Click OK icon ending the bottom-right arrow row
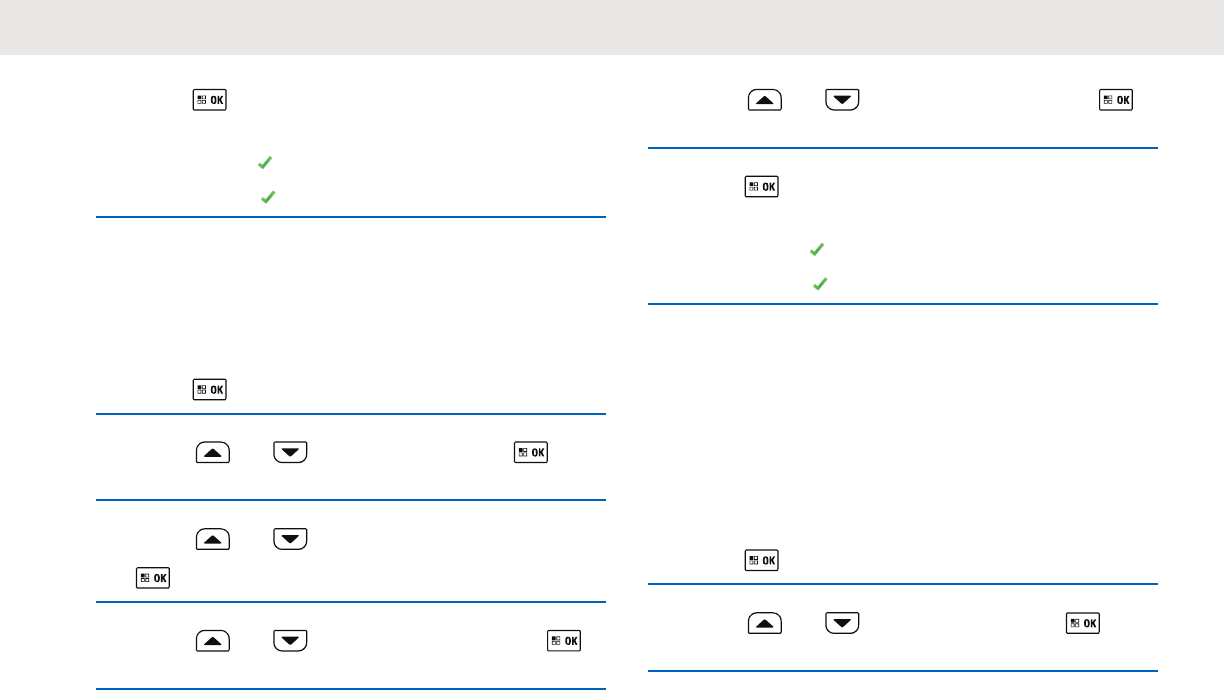Viewport: 1224px width, 690px height. [1084, 622]
